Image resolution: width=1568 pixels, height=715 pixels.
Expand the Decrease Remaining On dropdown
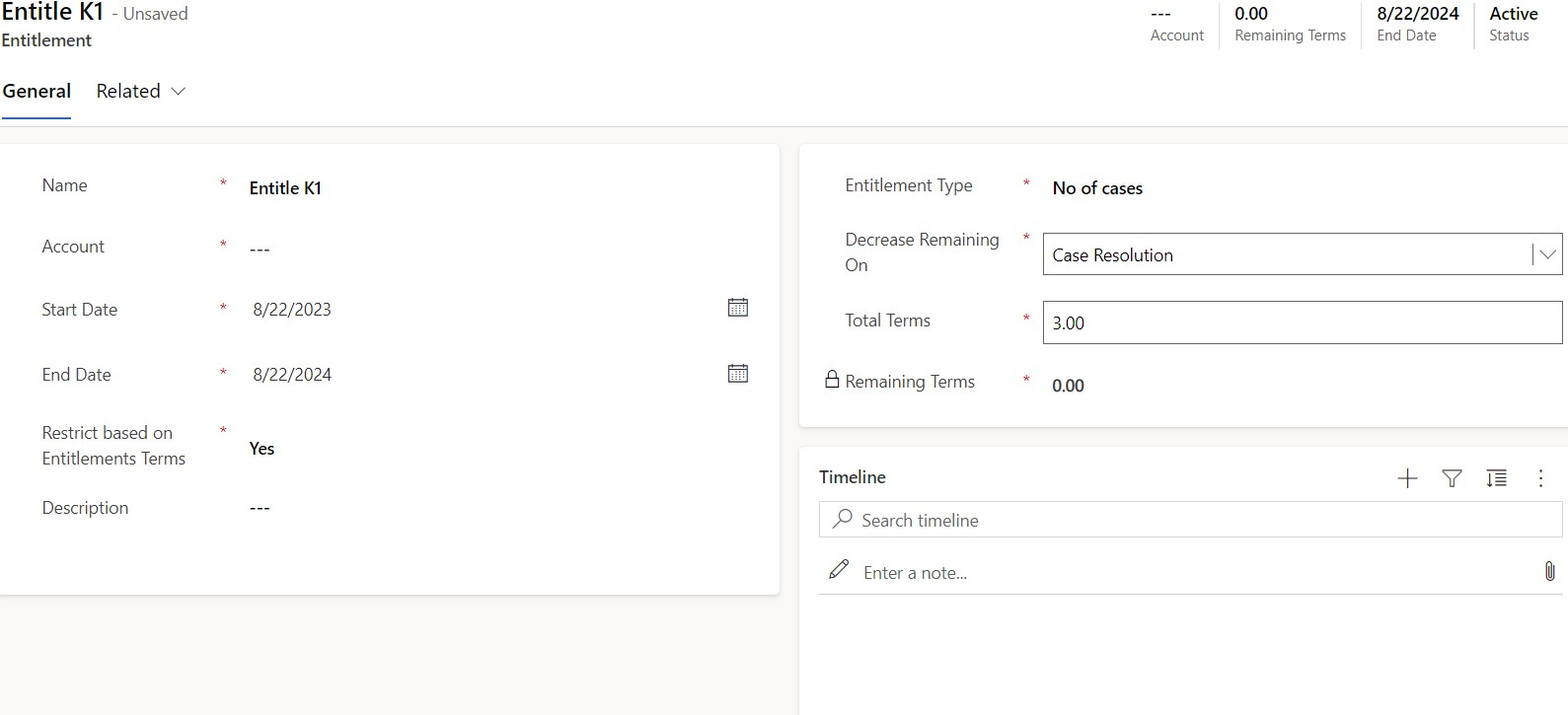(1546, 254)
